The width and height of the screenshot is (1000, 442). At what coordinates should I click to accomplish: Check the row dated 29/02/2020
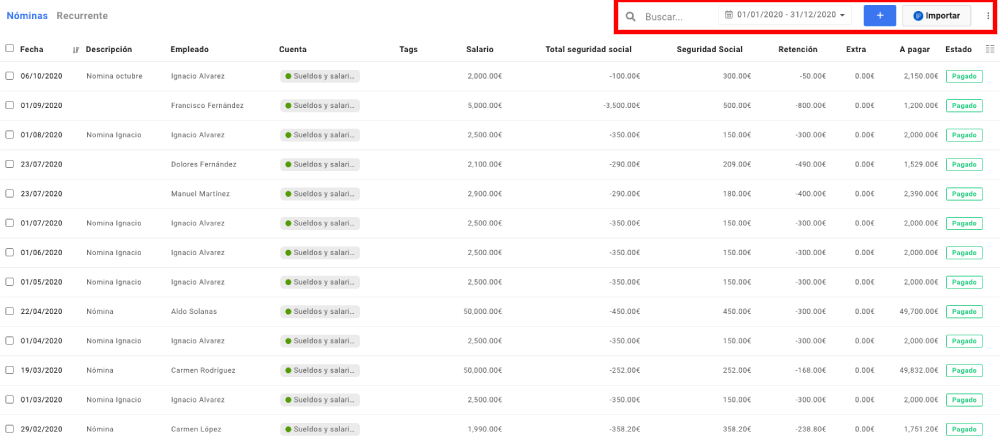pyautogui.click(x=10, y=429)
